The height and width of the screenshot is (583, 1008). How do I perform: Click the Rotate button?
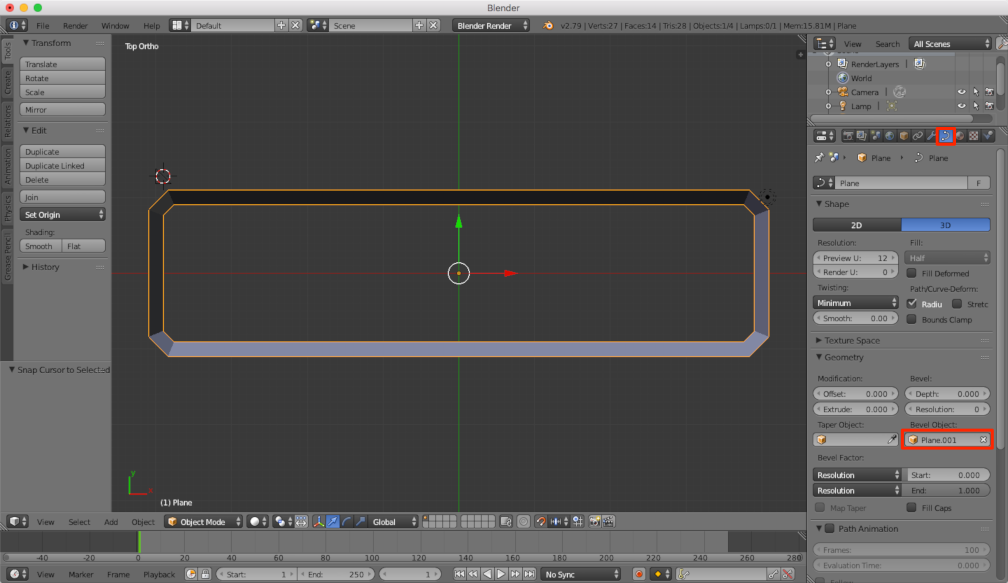pyautogui.click(x=62, y=78)
